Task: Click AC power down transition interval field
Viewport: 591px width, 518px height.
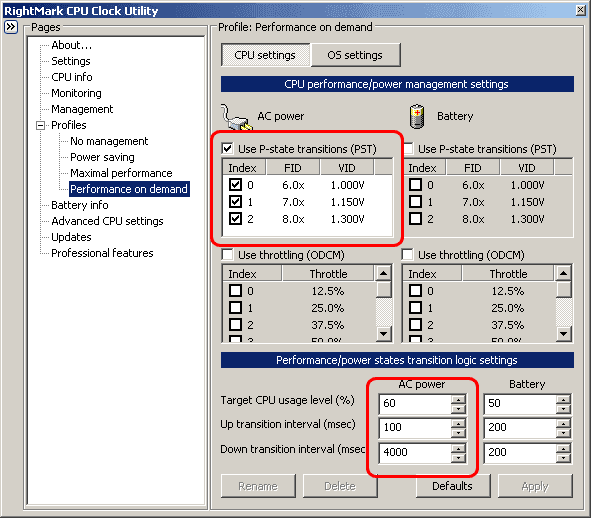Action: [415, 452]
